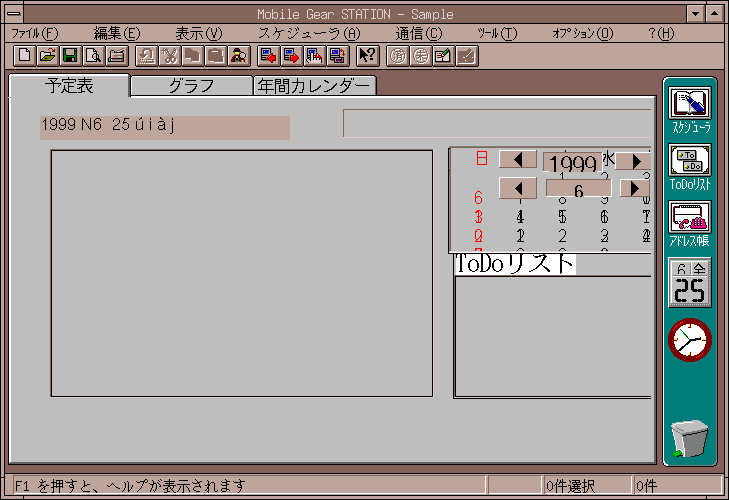
Task: Open the ファイル(F) menu
Action: tap(35, 33)
